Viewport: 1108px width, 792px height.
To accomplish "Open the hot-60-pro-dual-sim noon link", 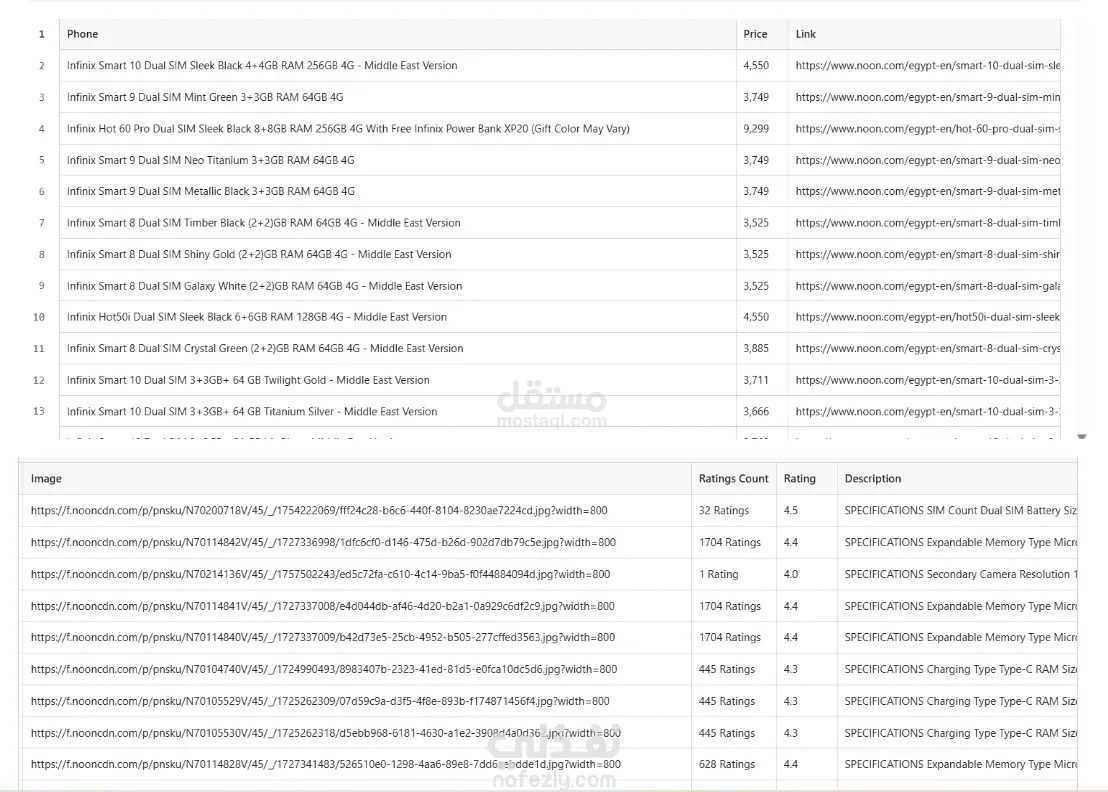I will click(x=927, y=129).
